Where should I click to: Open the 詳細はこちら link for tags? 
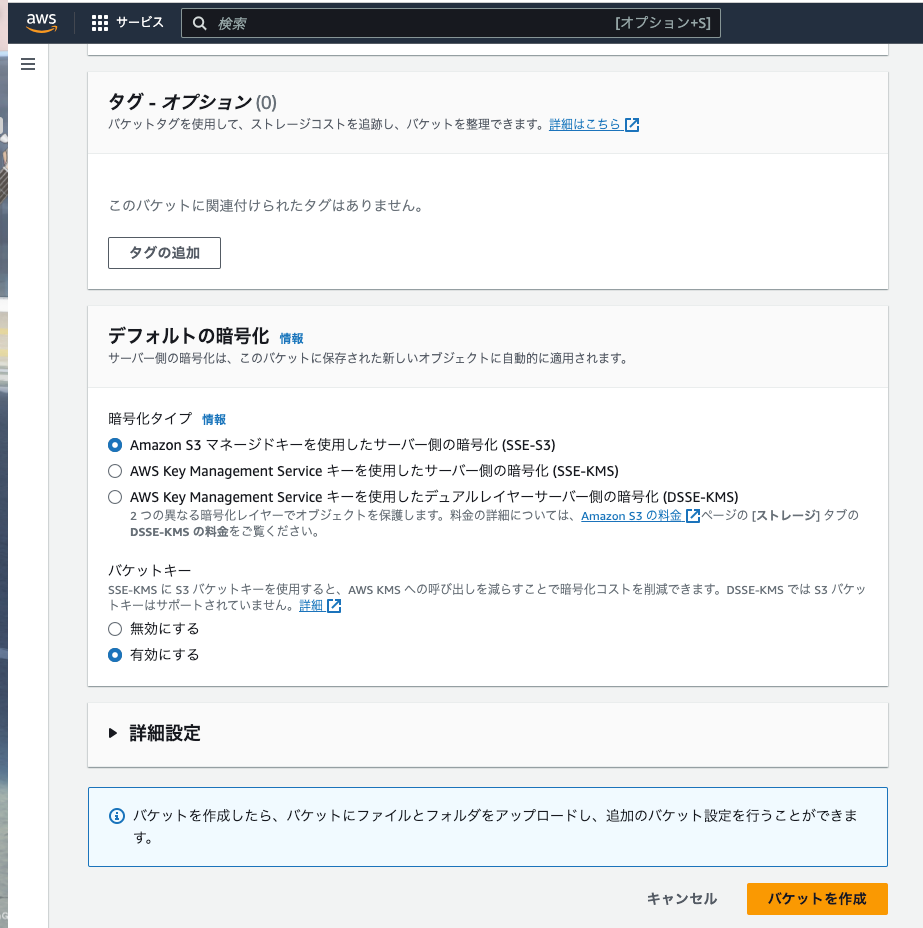point(584,124)
